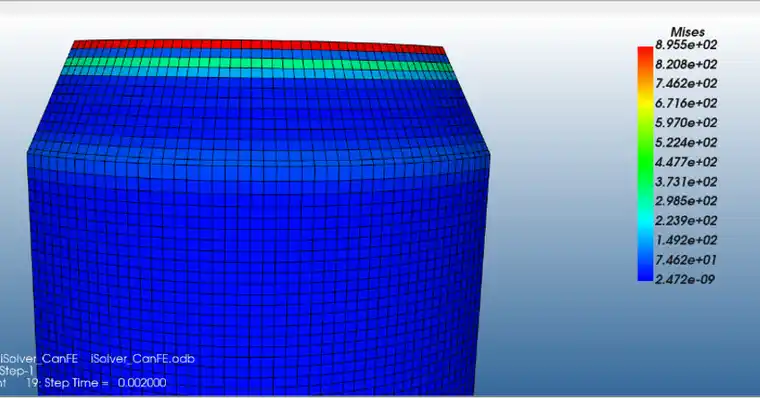The image size is (760, 398).
Task: Click the legend minimum value 2.472e-09
Action: point(685,279)
